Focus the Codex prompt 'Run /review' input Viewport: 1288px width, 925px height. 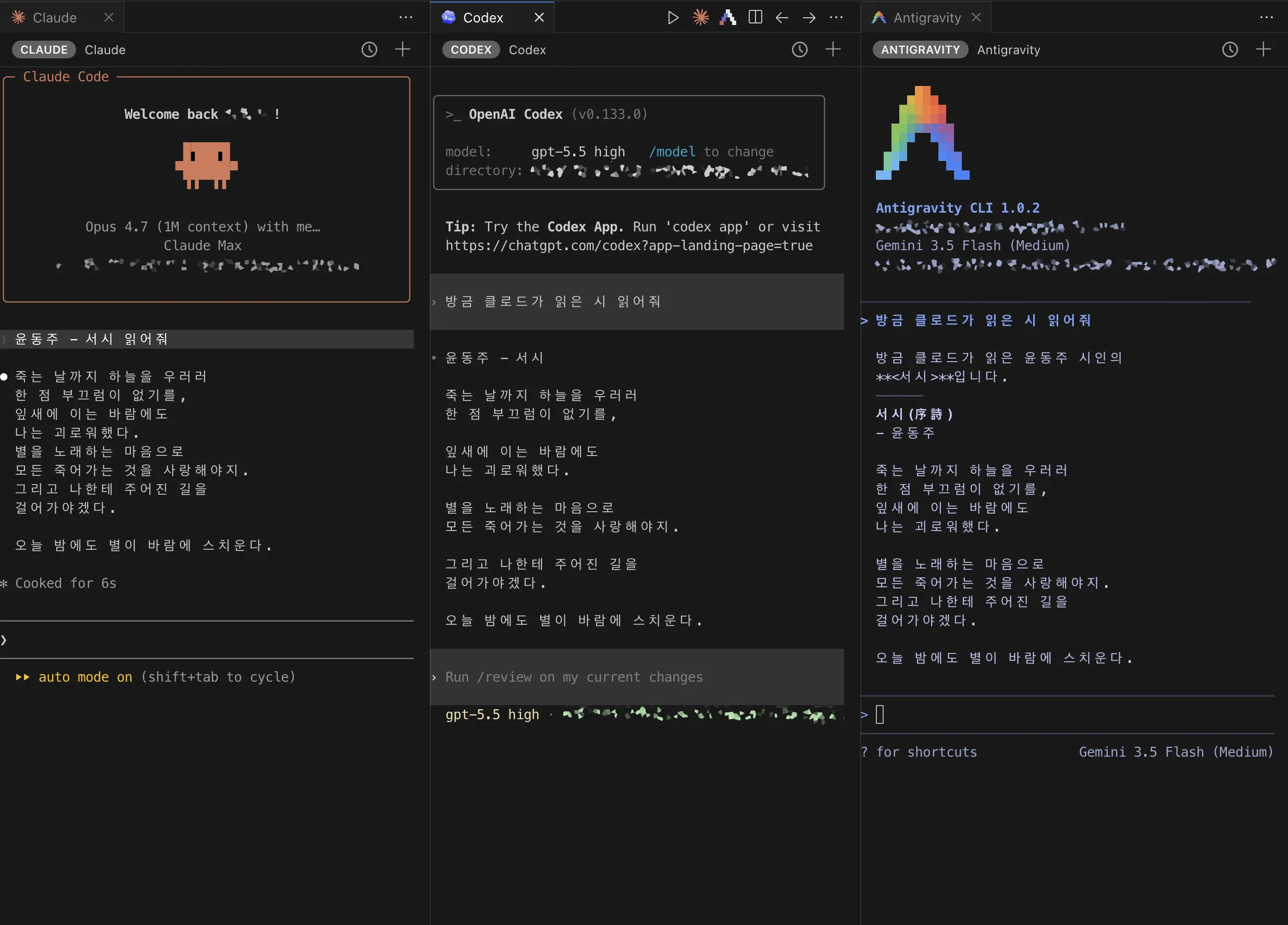click(637, 677)
